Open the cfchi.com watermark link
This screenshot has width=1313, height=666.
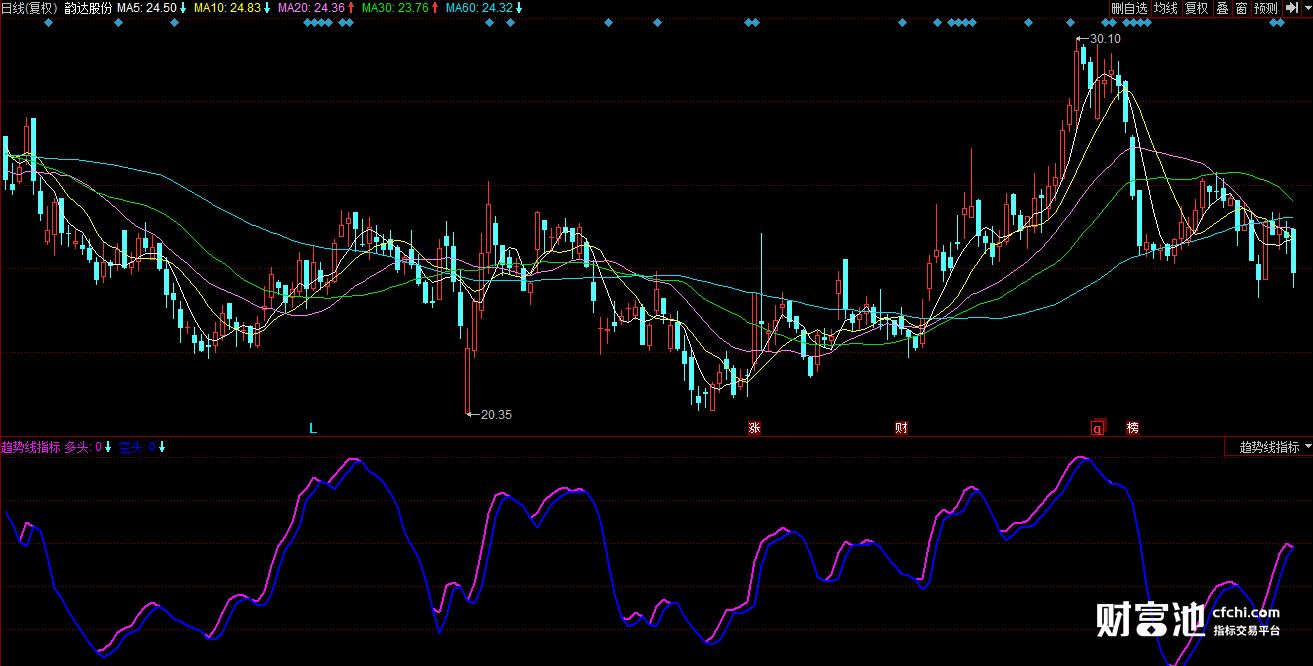point(1245,613)
